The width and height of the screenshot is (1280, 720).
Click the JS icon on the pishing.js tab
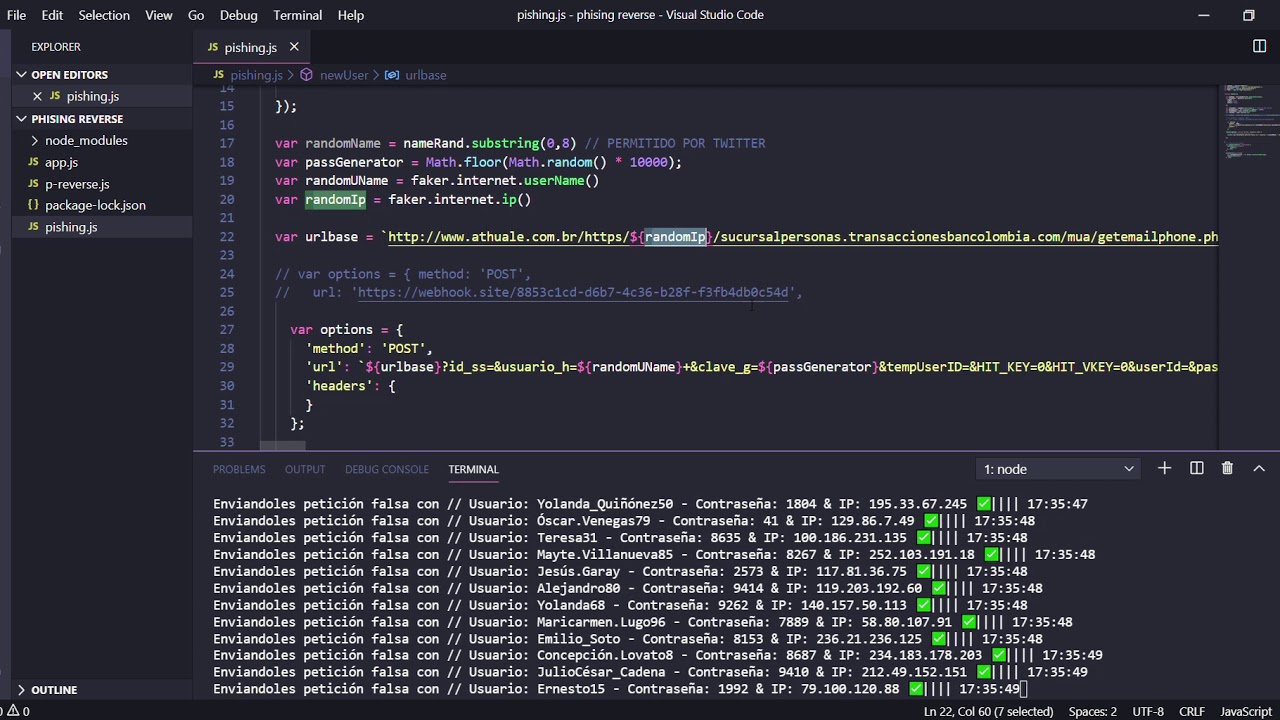213,47
